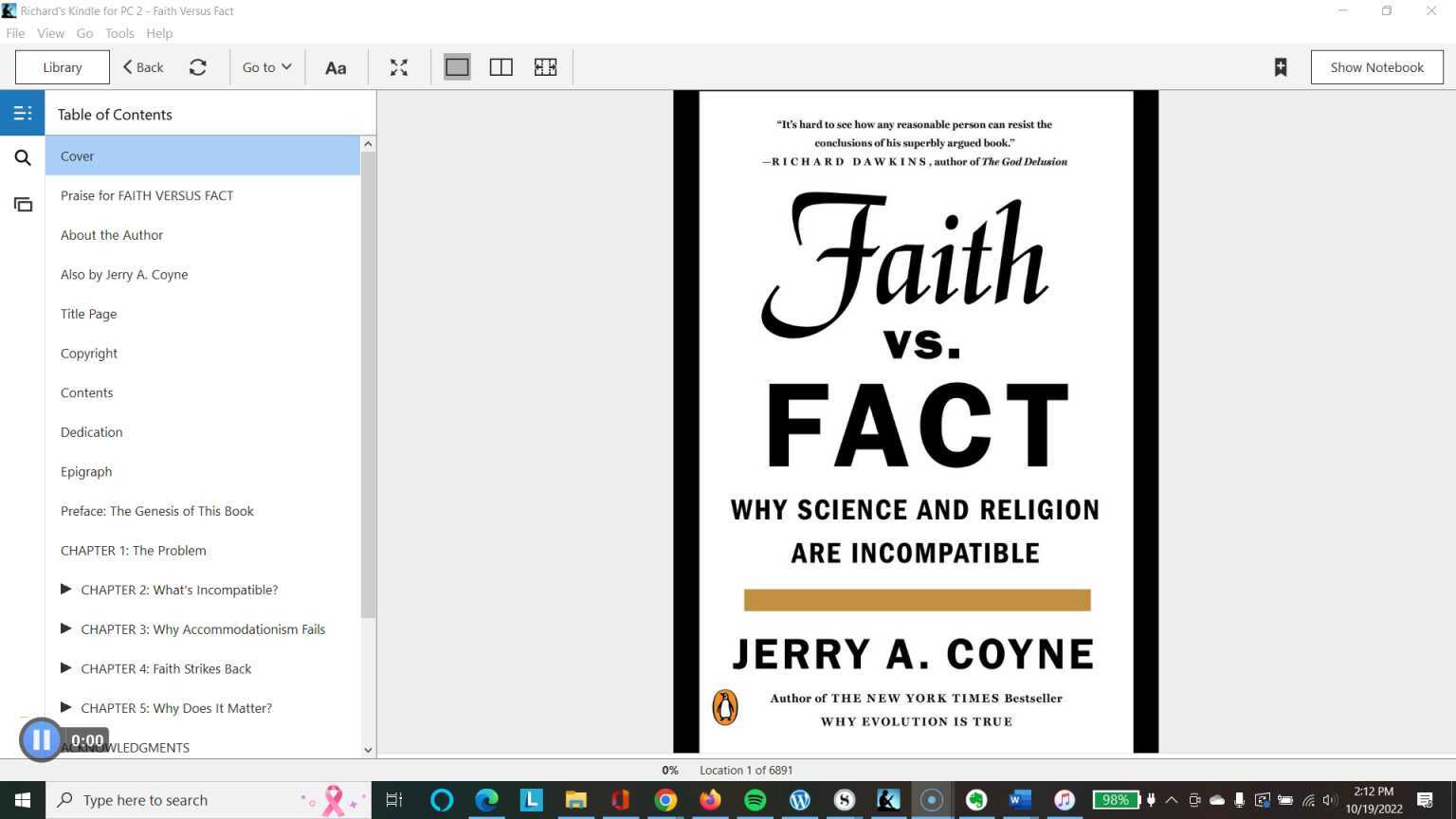Return to Library with the Library button
This screenshot has height=819, width=1456.
tap(62, 66)
